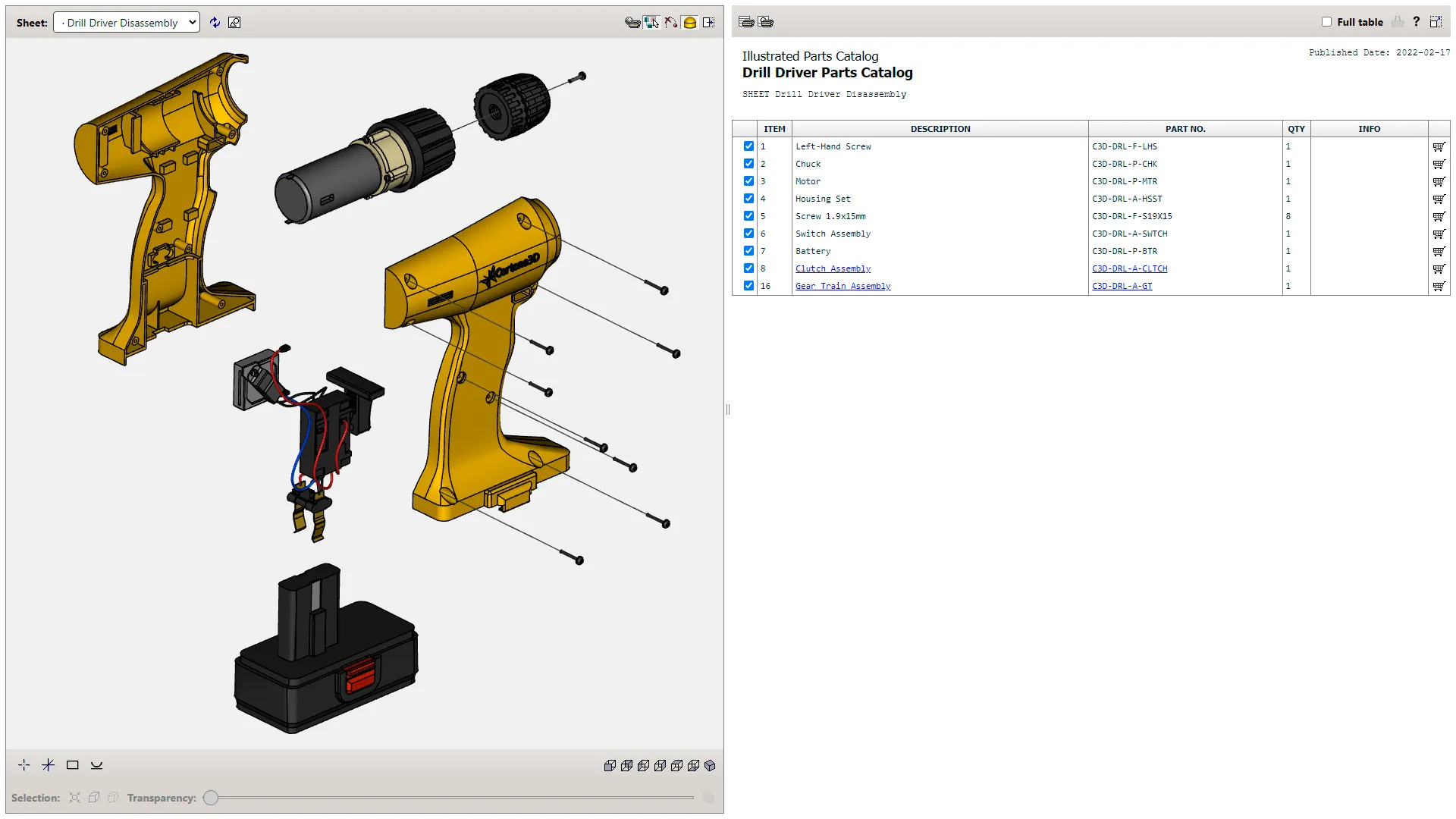Click the first printer icon above the catalog

pyautogui.click(x=746, y=22)
